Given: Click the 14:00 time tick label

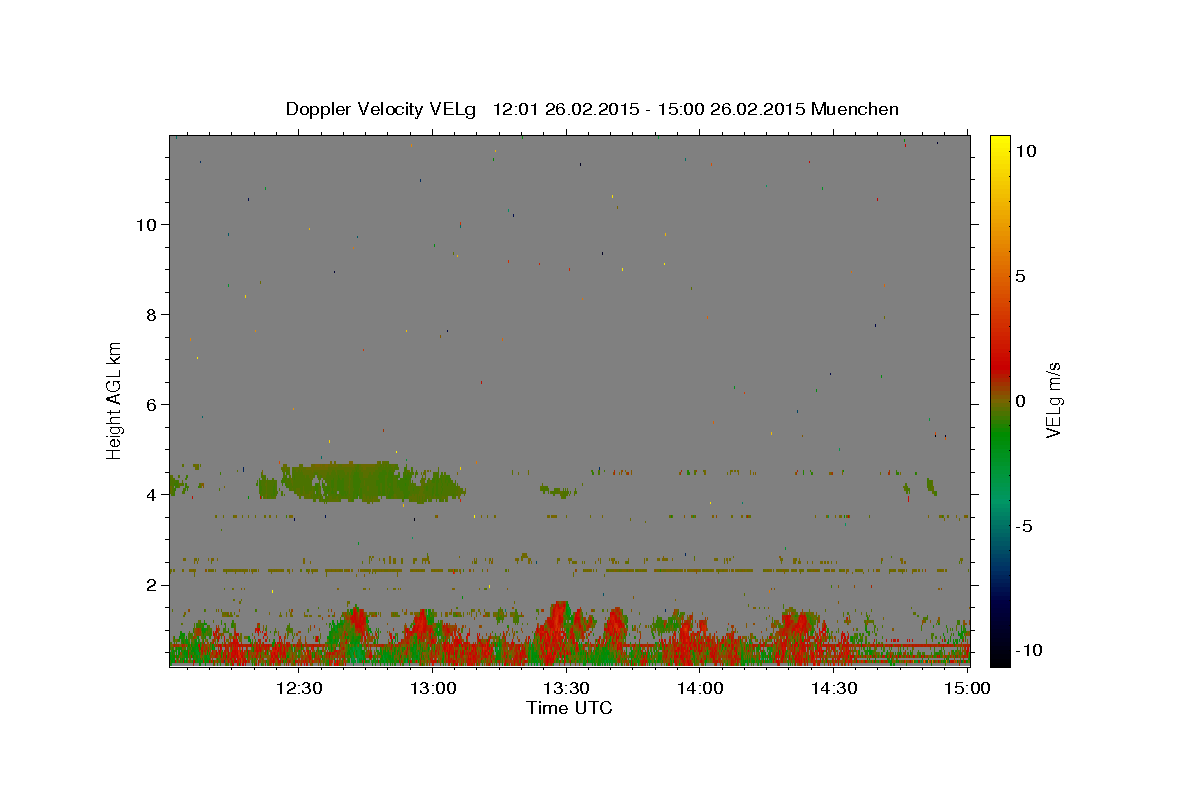Looking at the screenshot, I should [701, 688].
